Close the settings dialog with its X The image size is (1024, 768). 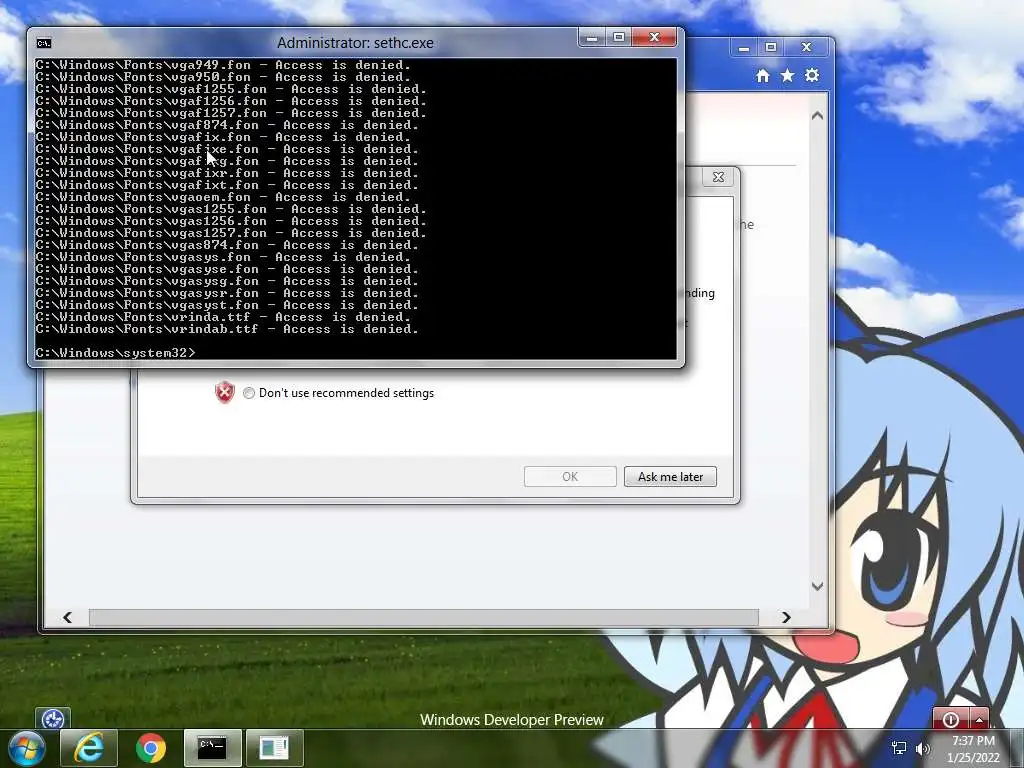pos(718,177)
